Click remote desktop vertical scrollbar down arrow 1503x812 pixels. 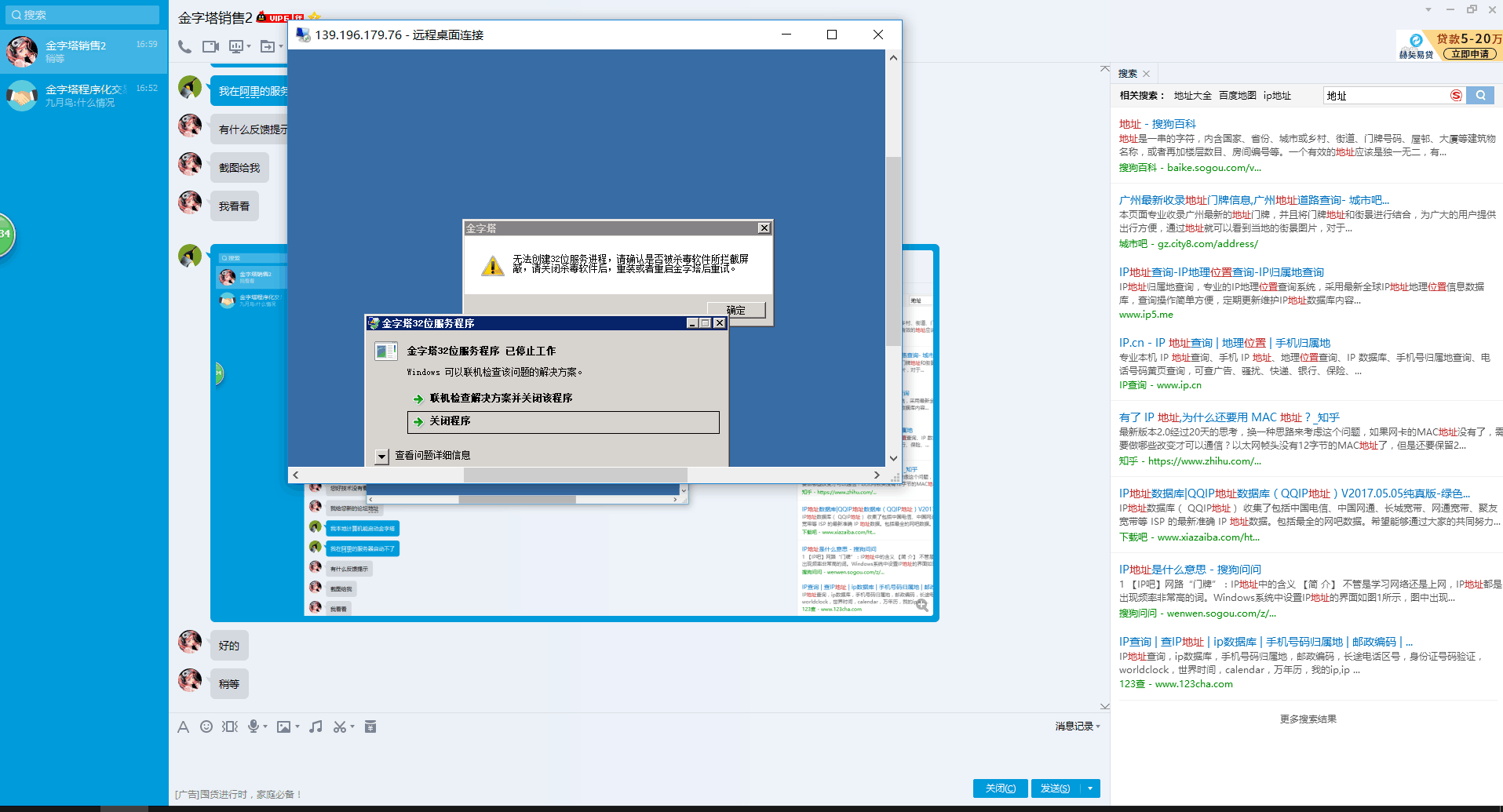[893, 458]
